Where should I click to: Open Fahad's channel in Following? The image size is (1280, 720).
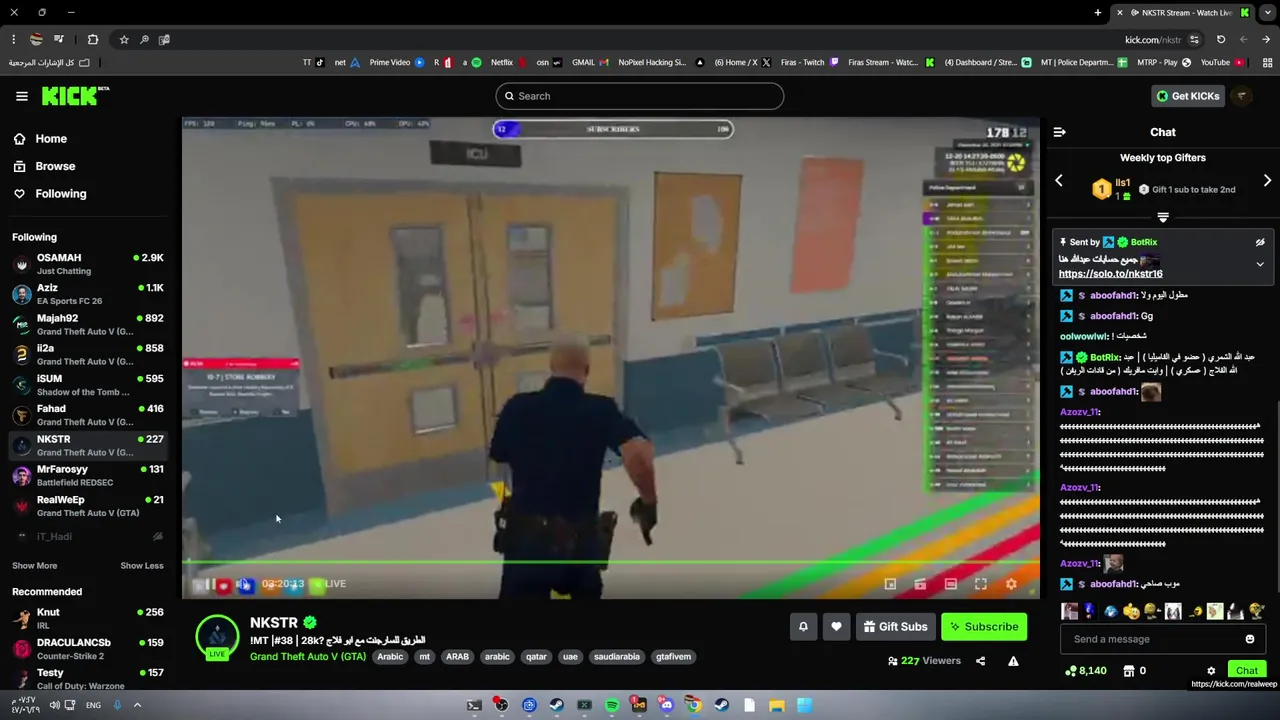[x=88, y=415]
